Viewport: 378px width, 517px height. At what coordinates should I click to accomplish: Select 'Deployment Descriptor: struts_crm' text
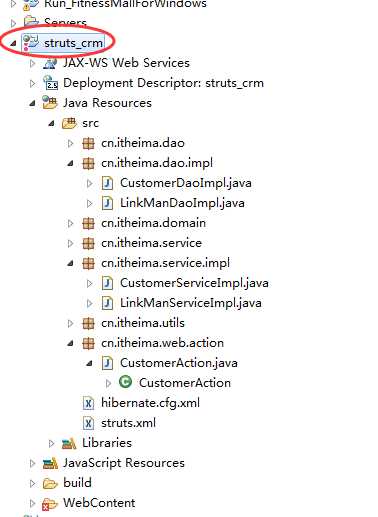point(163,83)
